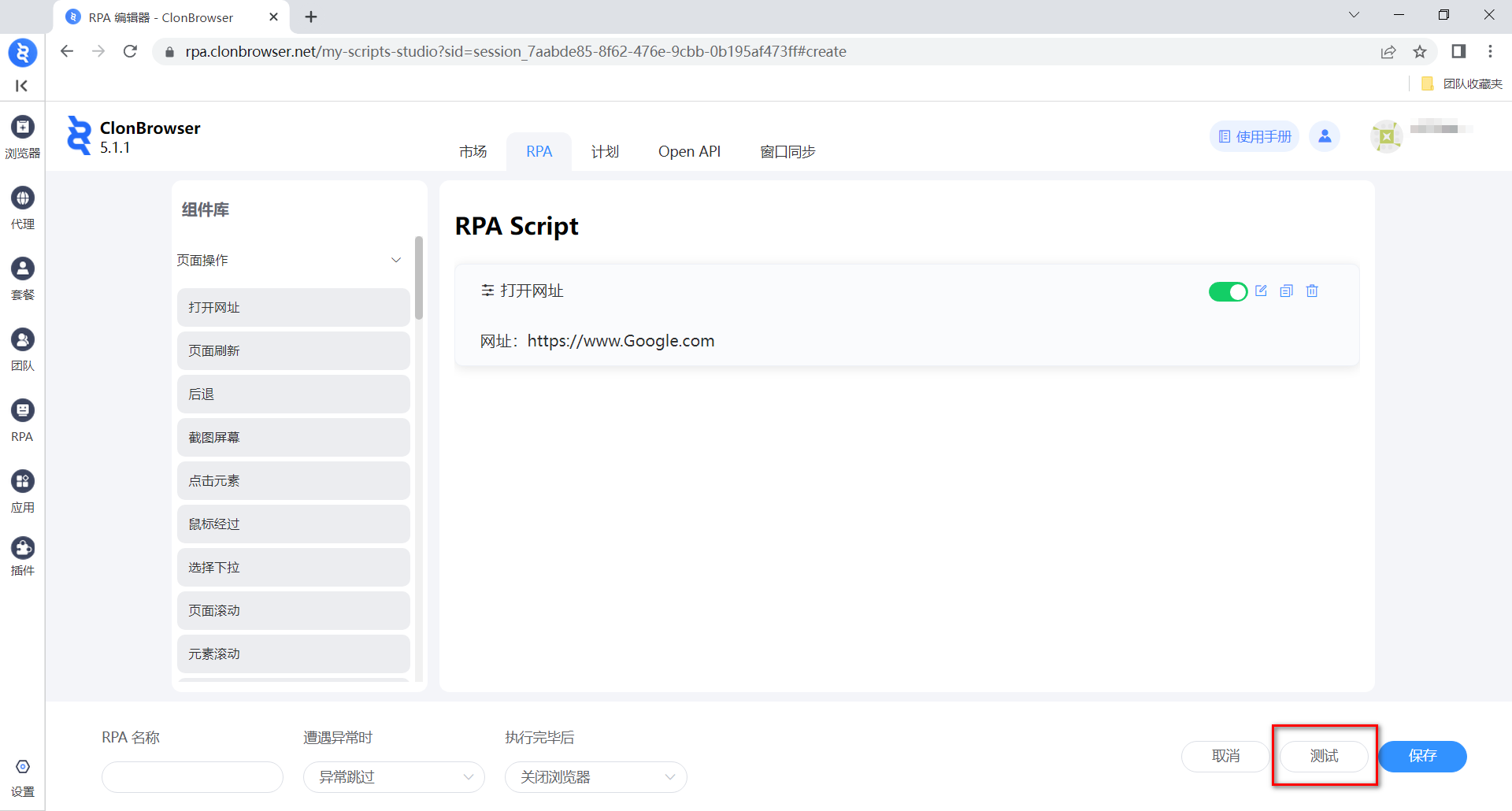The height and width of the screenshot is (811, 1512).
Task: Add the 点击元素 component from library
Action: tap(293, 480)
